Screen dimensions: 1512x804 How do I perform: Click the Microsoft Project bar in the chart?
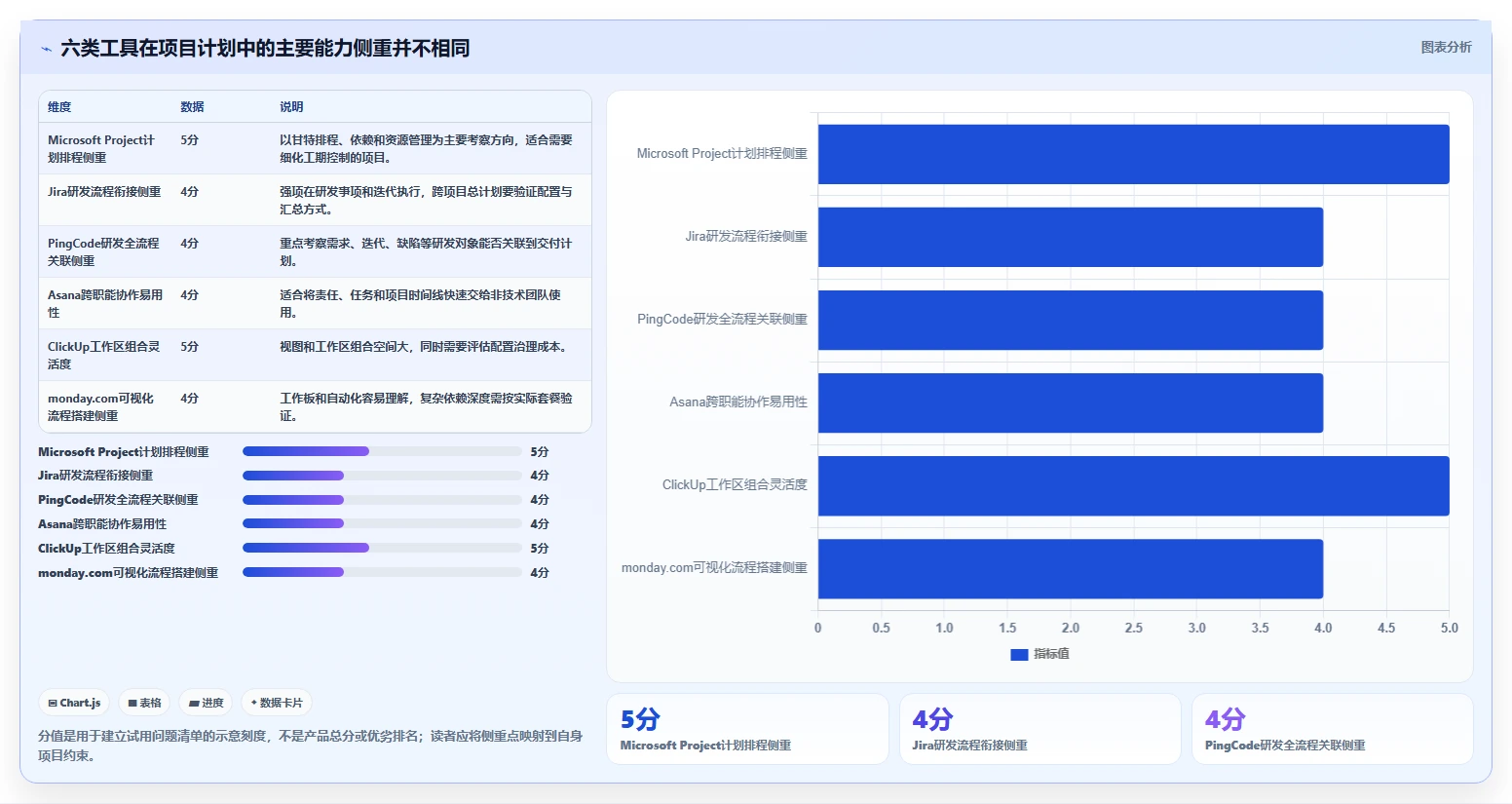coord(1133,154)
